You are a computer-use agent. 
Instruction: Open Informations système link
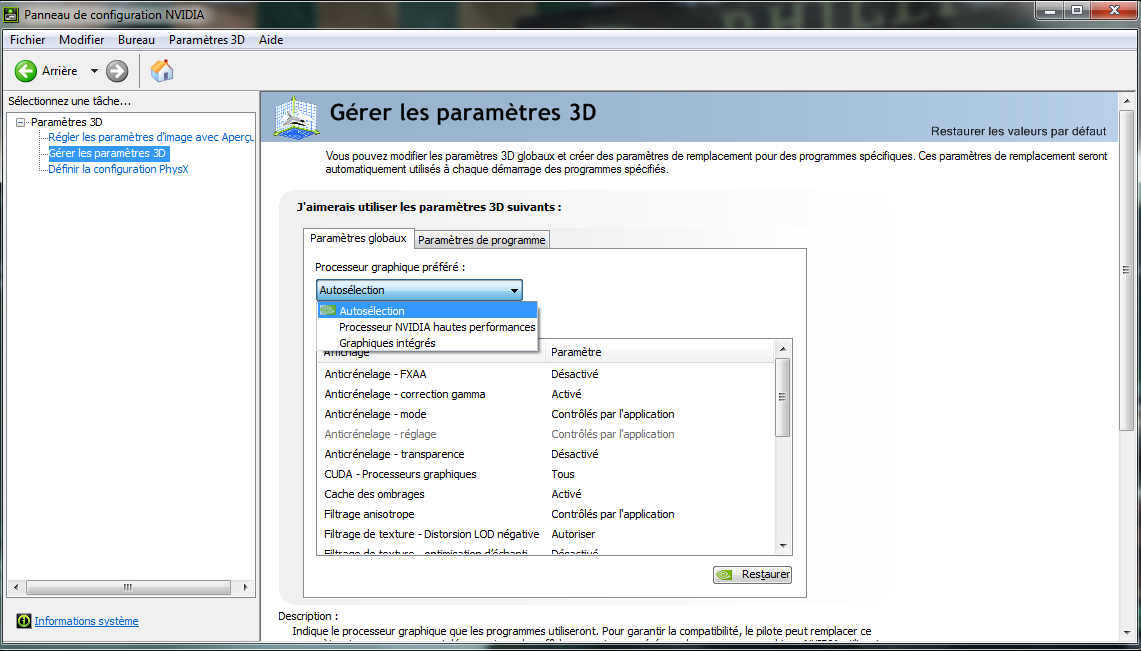tap(87, 621)
